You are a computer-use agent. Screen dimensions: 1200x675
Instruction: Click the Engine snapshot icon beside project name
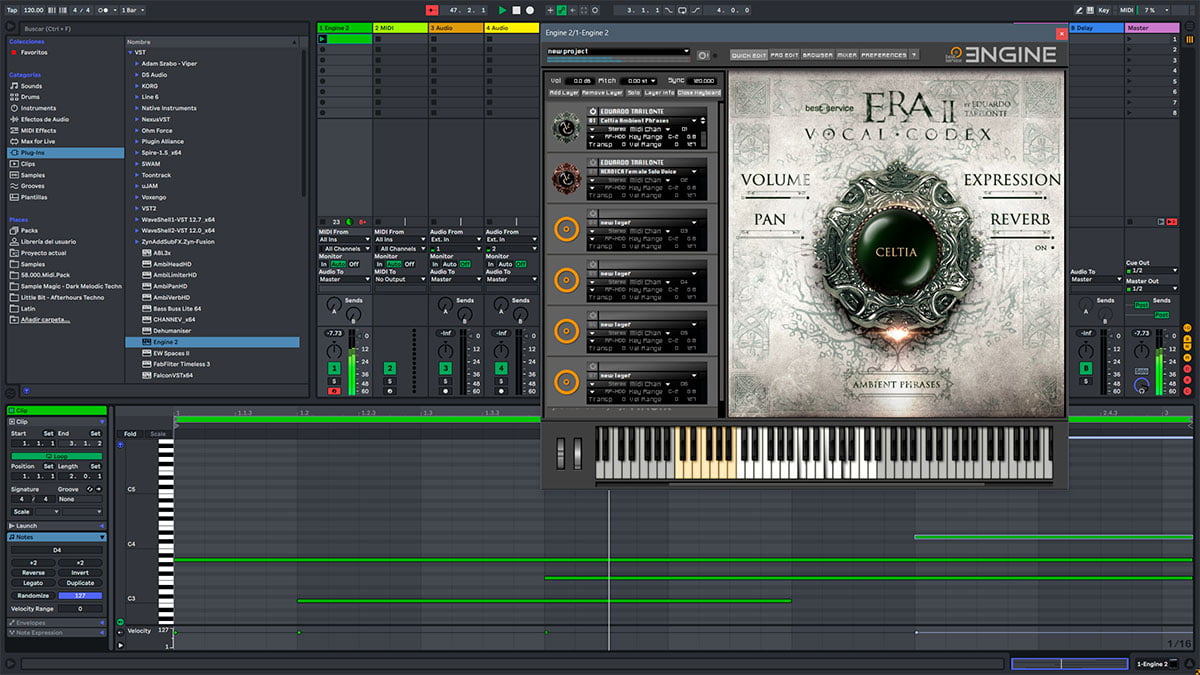click(x=704, y=55)
